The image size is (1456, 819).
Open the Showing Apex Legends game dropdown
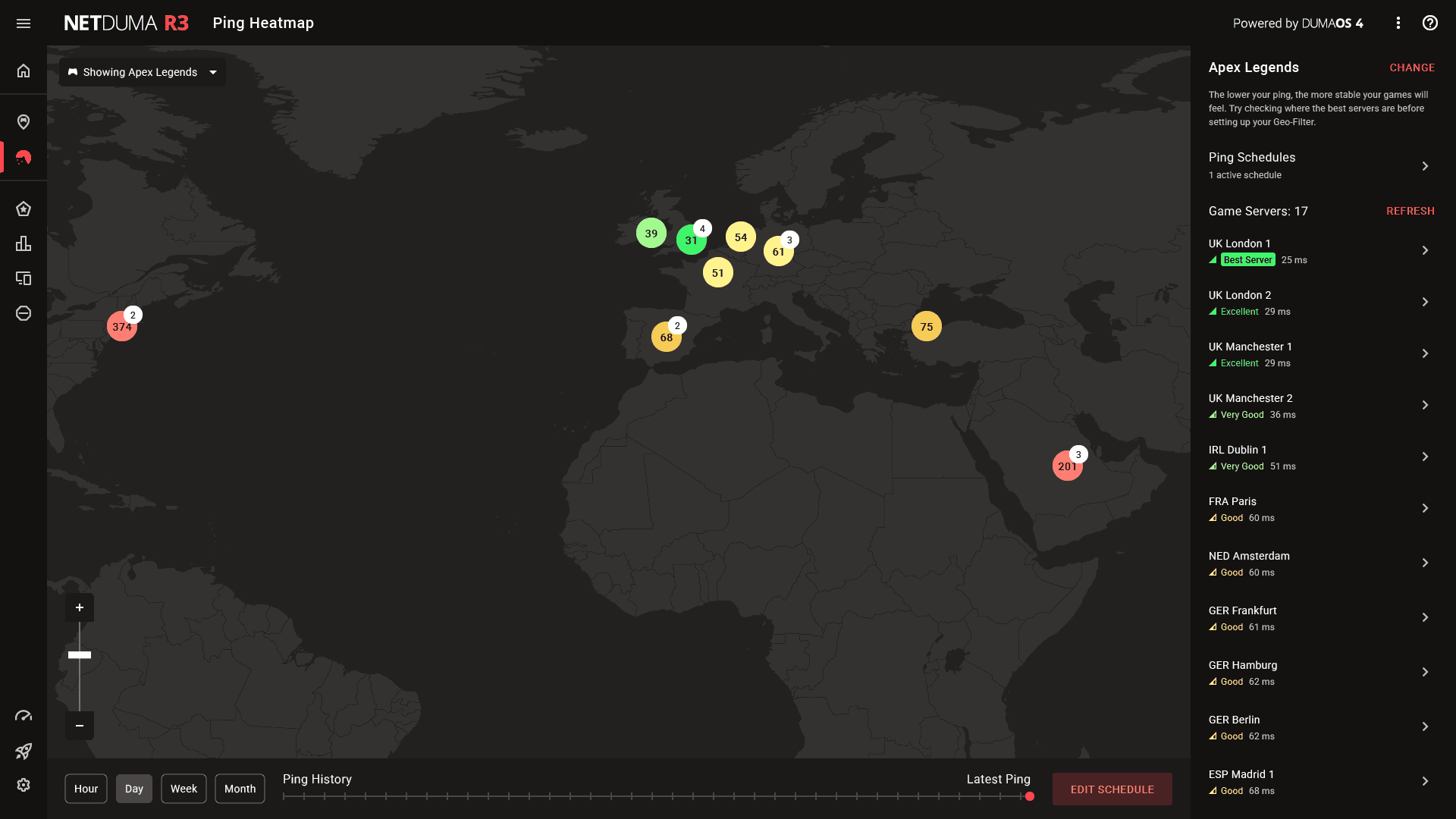pos(141,72)
